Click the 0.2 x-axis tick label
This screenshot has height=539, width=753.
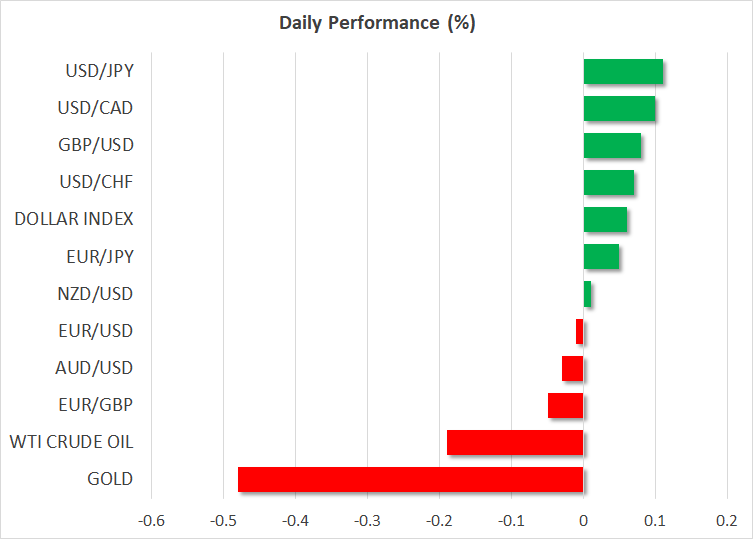point(727,521)
